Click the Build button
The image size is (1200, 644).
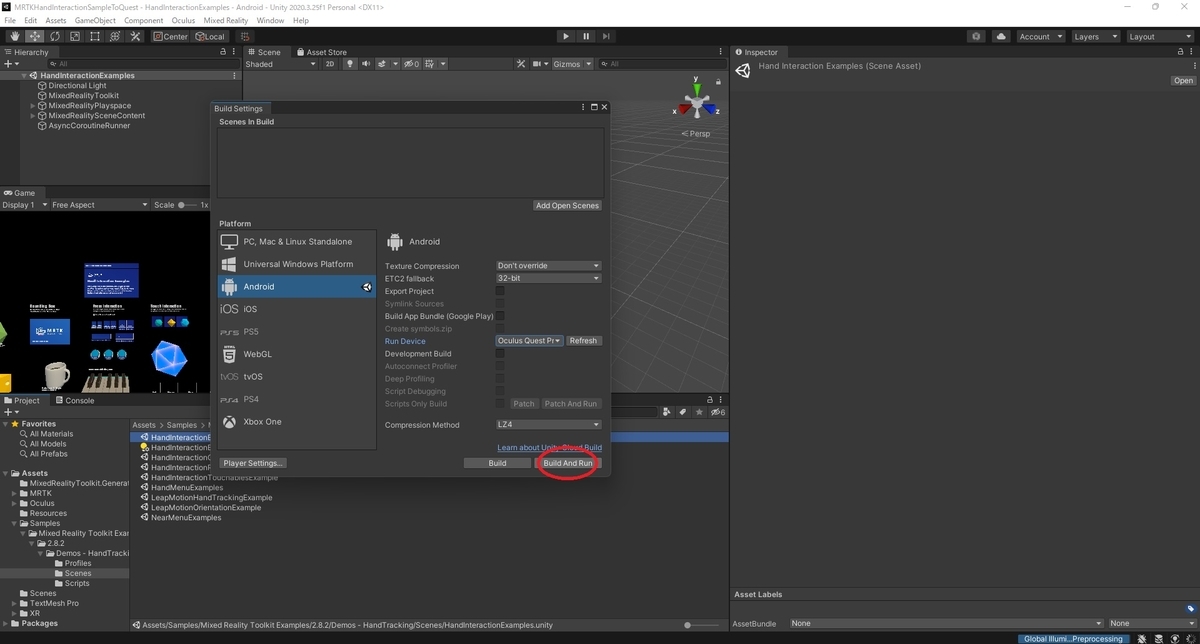click(497, 463)
